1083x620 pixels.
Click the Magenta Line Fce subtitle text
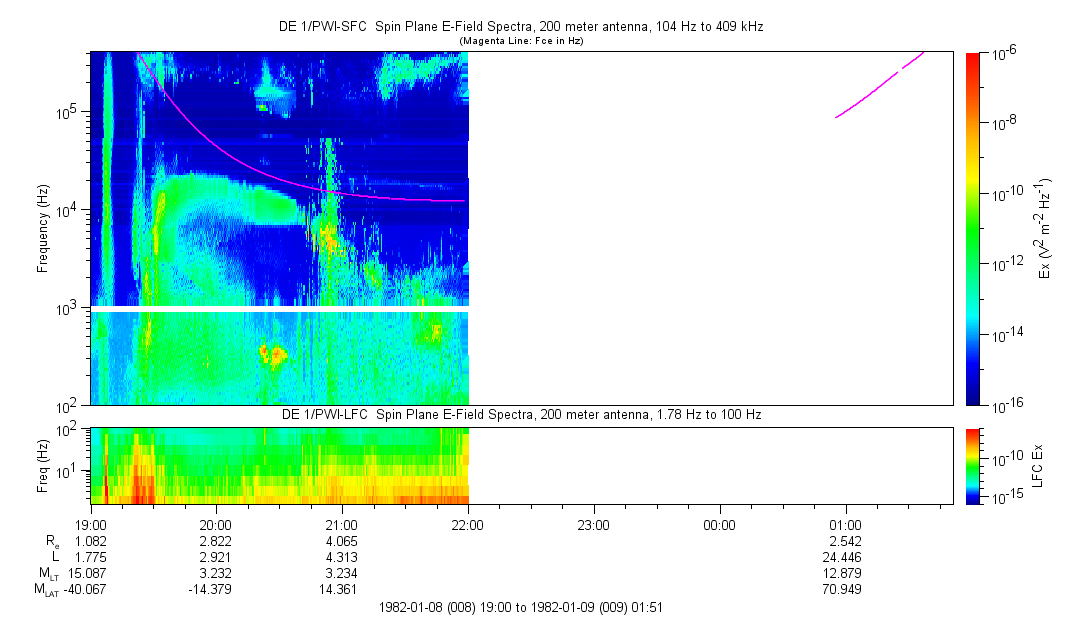520,41
